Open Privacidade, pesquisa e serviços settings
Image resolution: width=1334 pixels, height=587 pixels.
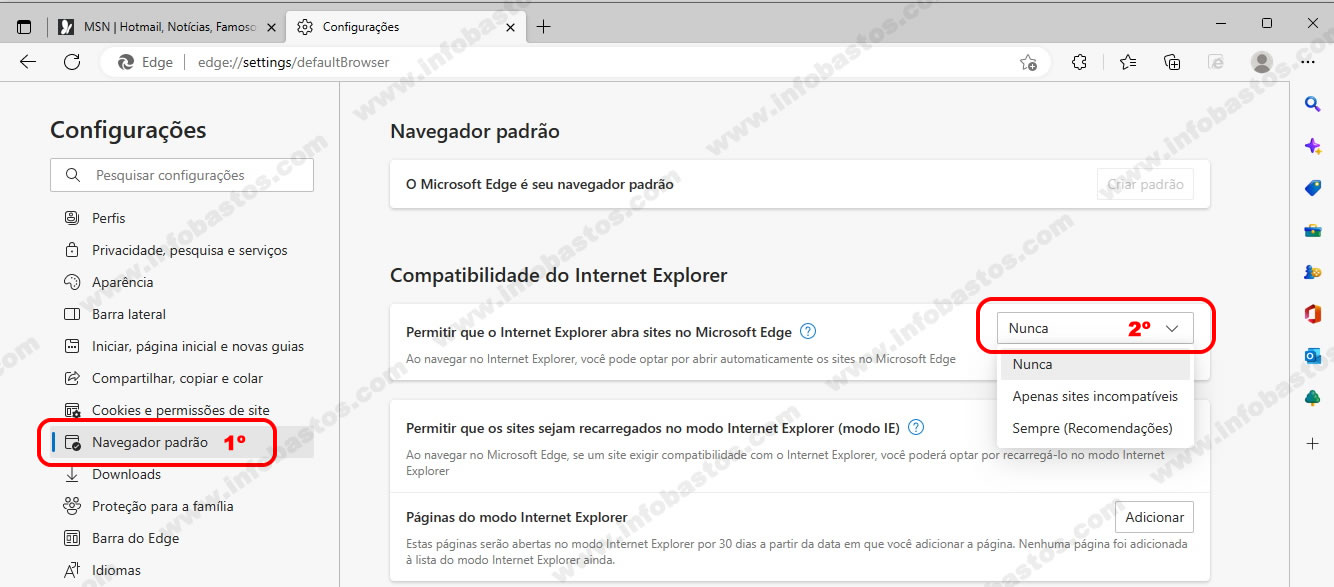(182, 250)
